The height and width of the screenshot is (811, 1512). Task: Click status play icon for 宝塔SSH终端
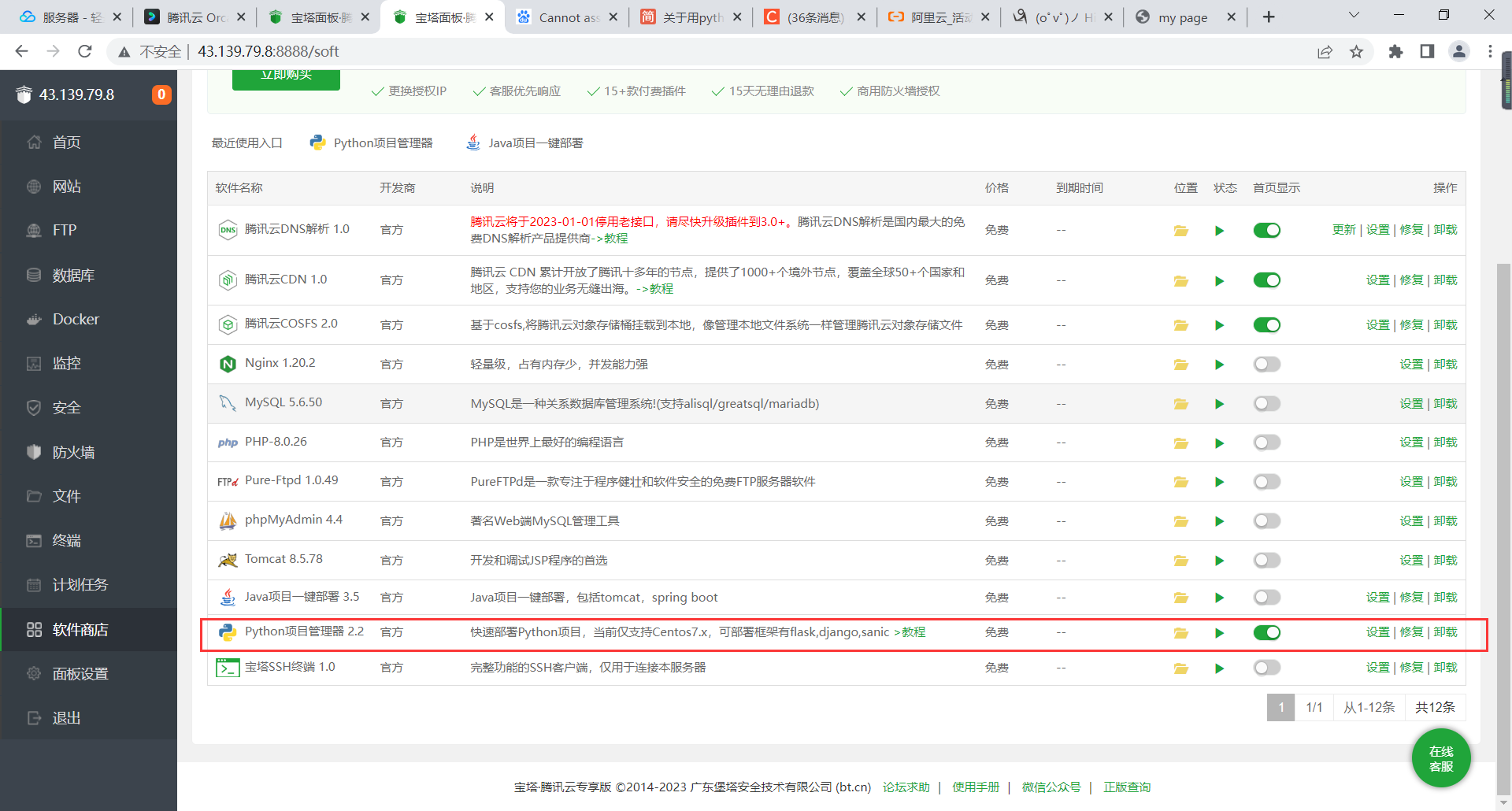tap(1219, 668)
